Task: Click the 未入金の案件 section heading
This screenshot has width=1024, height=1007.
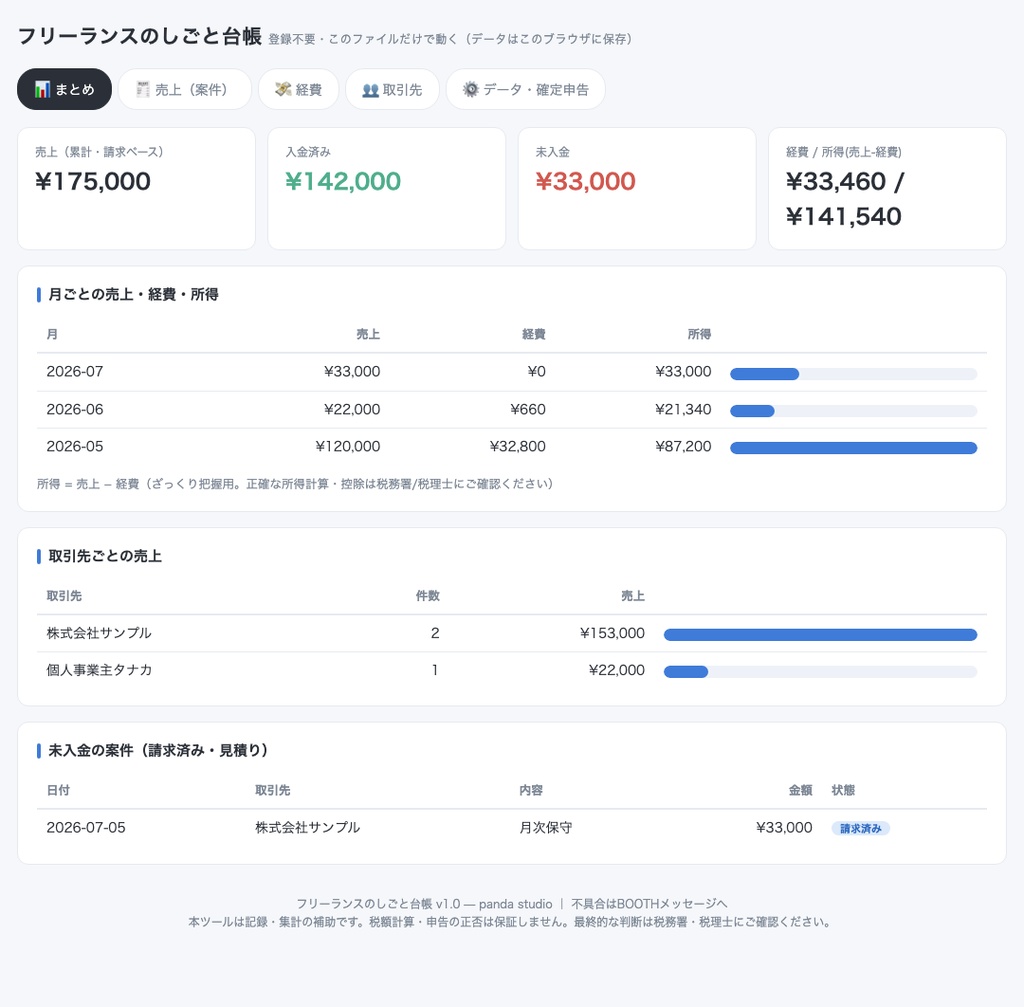Action: 158,750
